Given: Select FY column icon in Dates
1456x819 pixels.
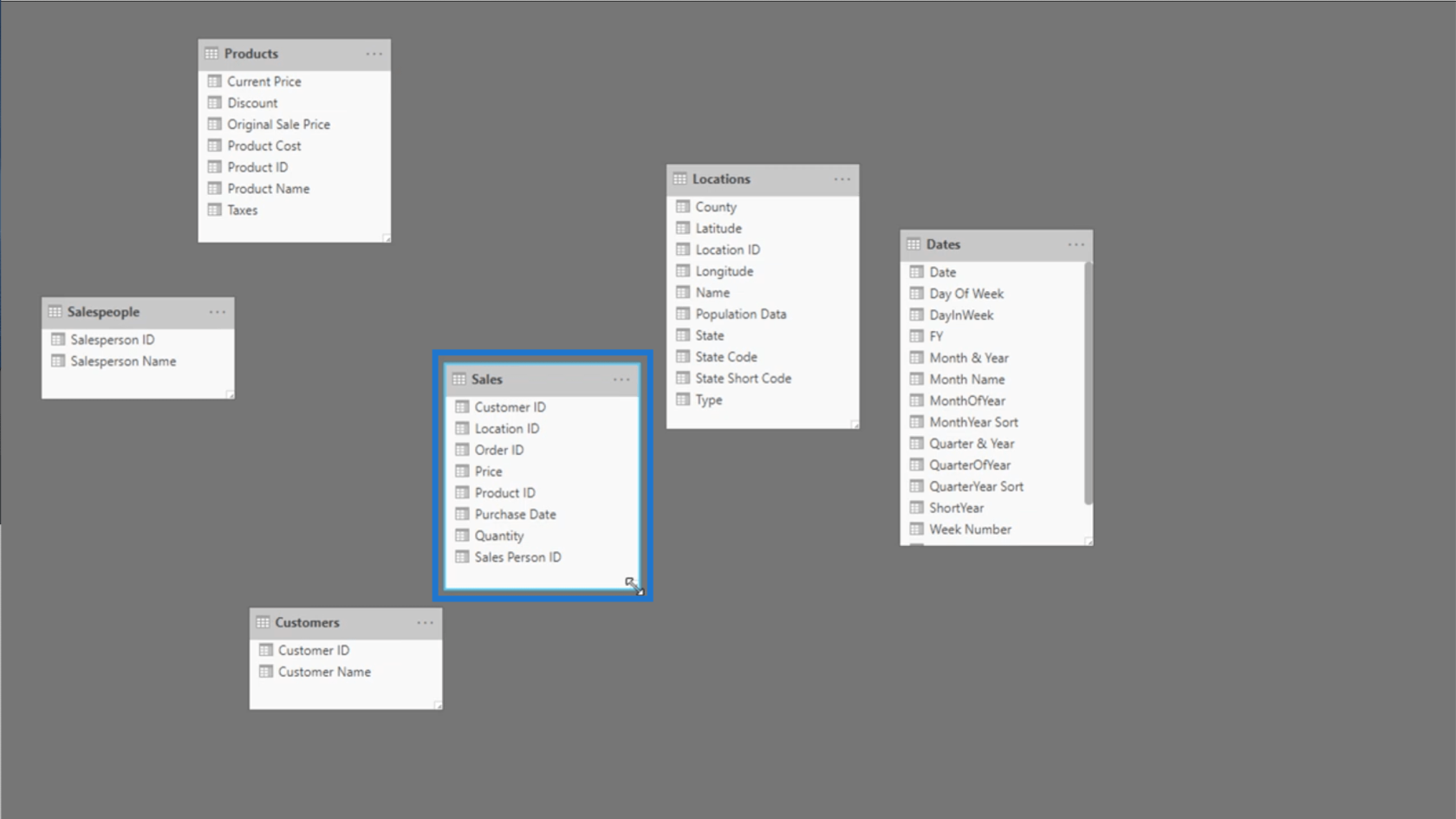Looking at the screenshot, I should click(917, 336).
